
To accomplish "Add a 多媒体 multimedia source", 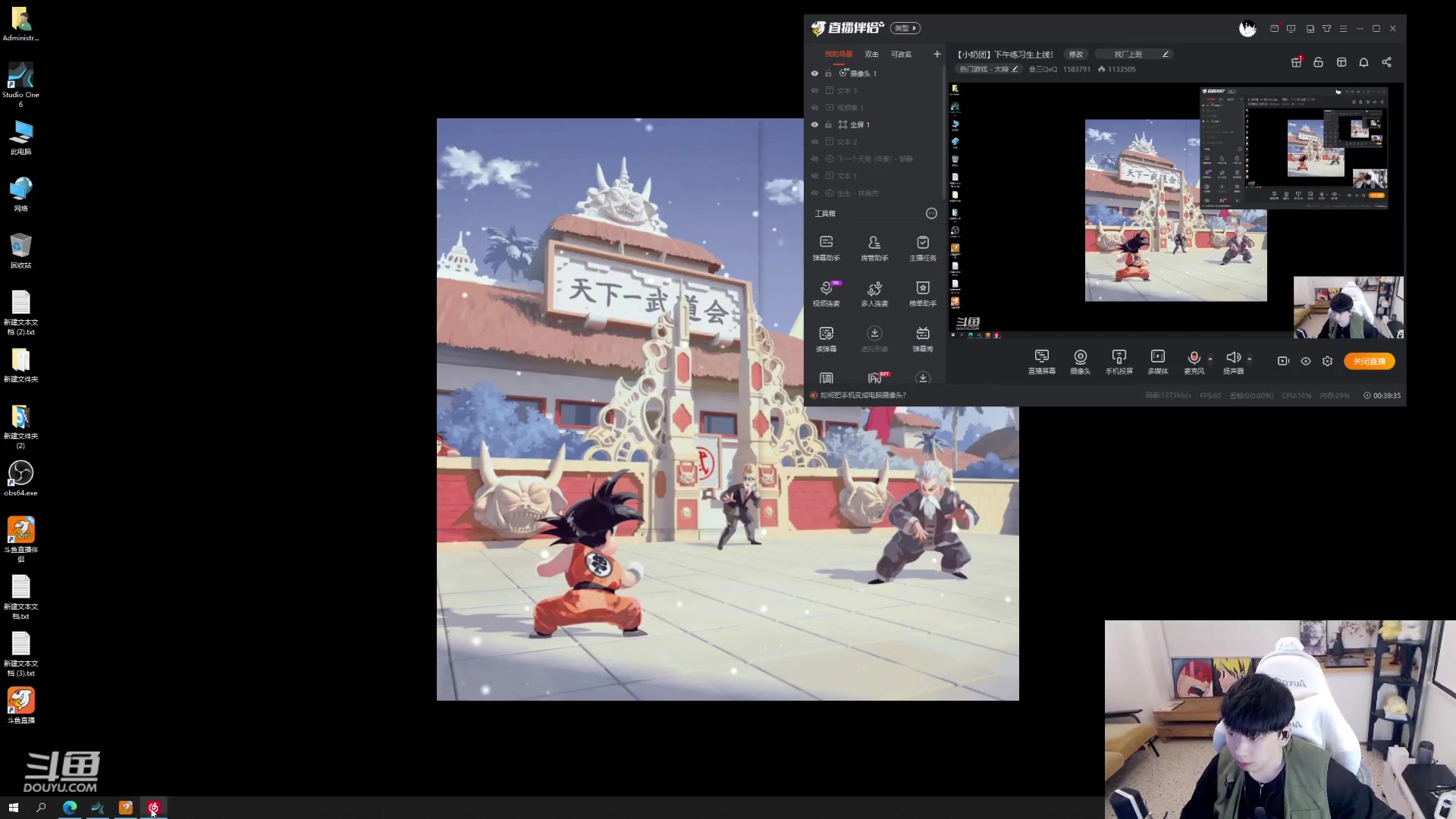I will coord(1157,361).
